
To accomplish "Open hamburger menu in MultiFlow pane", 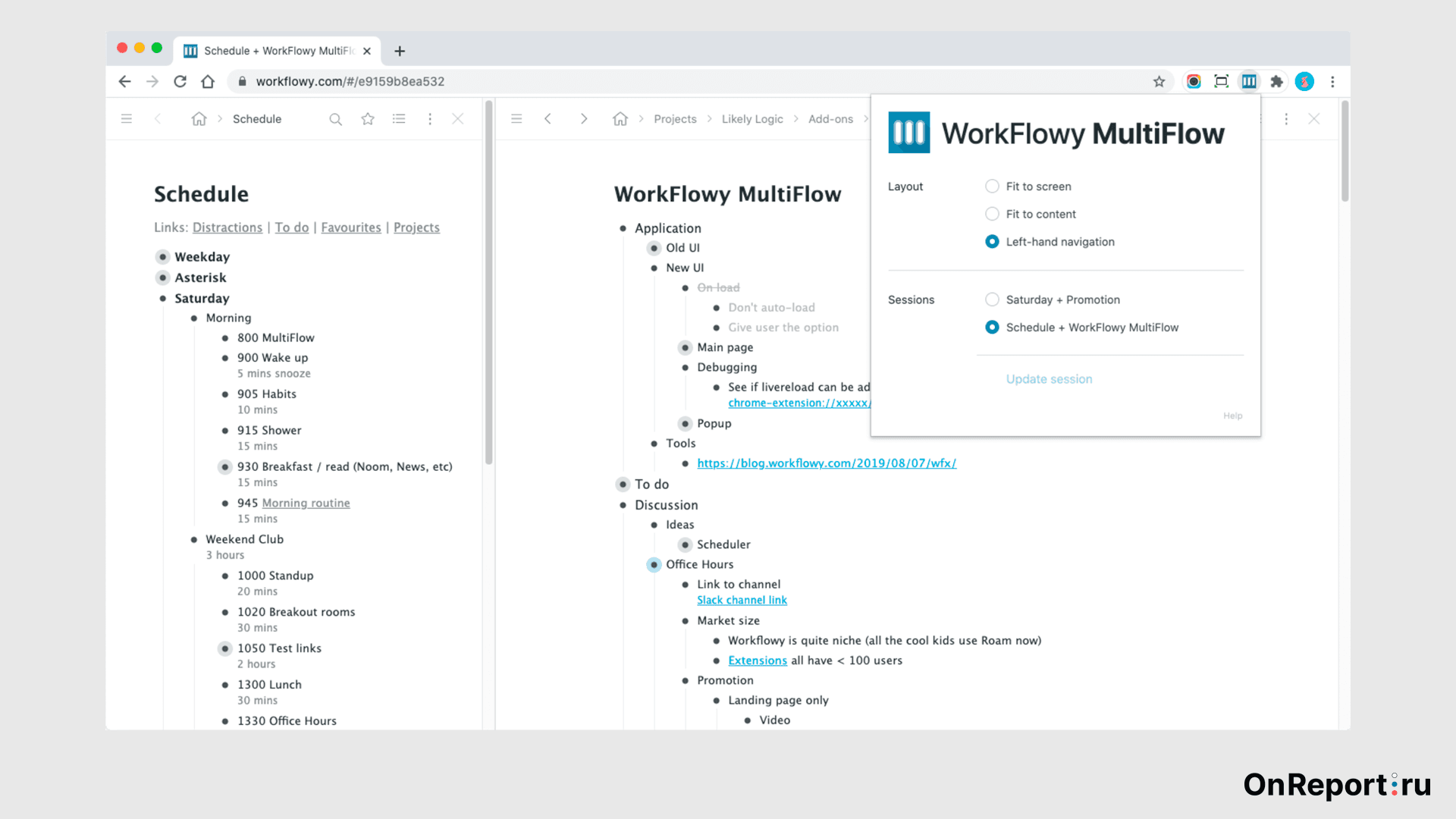I will pyautogui.click(x=516, y=119).
